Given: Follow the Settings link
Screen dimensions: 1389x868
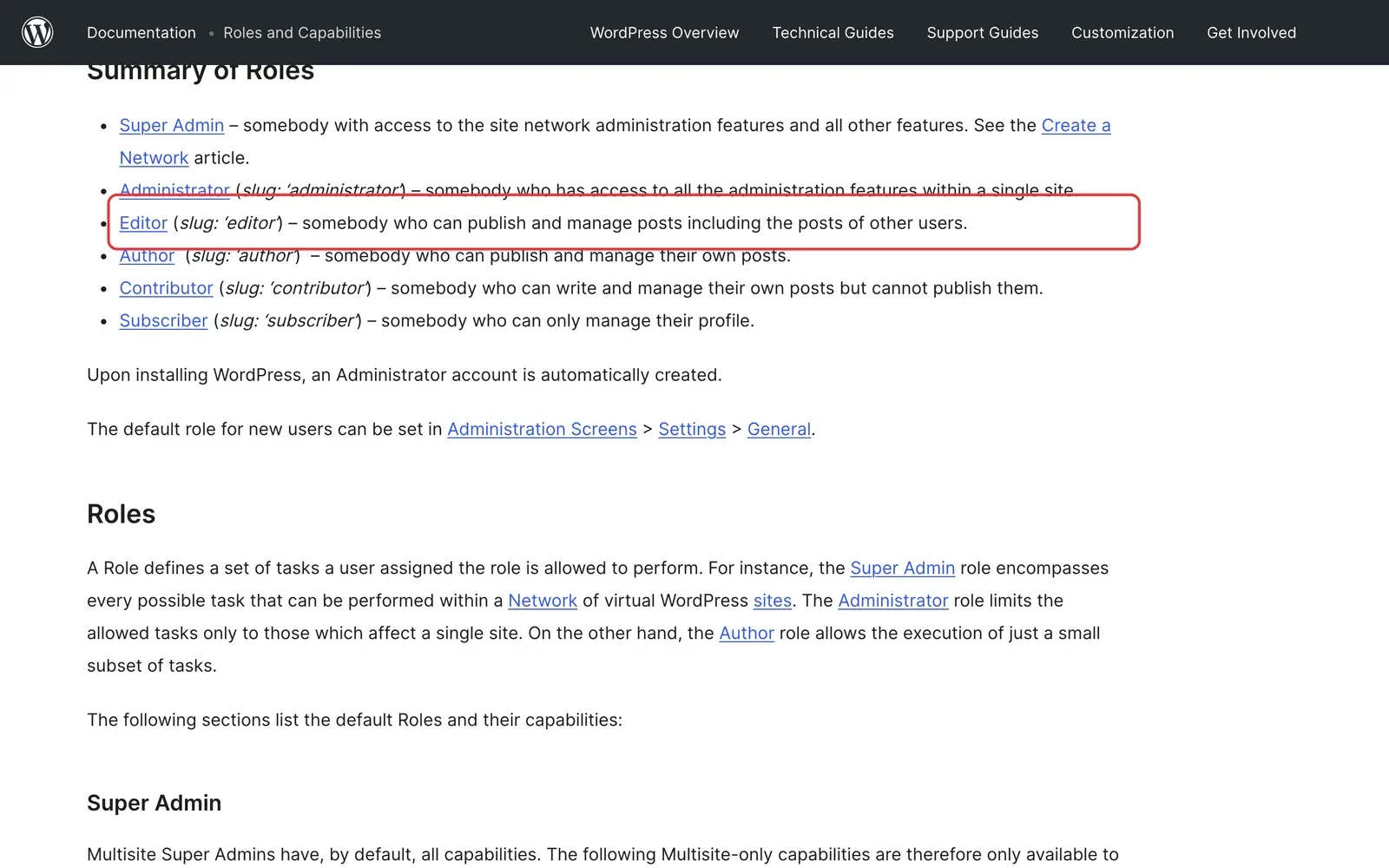Looking at the screenshot, I should point(692,430).
